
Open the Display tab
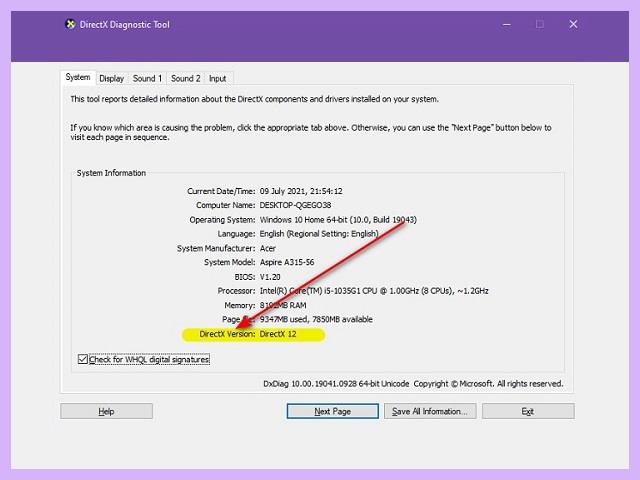[x=111, y=78]
